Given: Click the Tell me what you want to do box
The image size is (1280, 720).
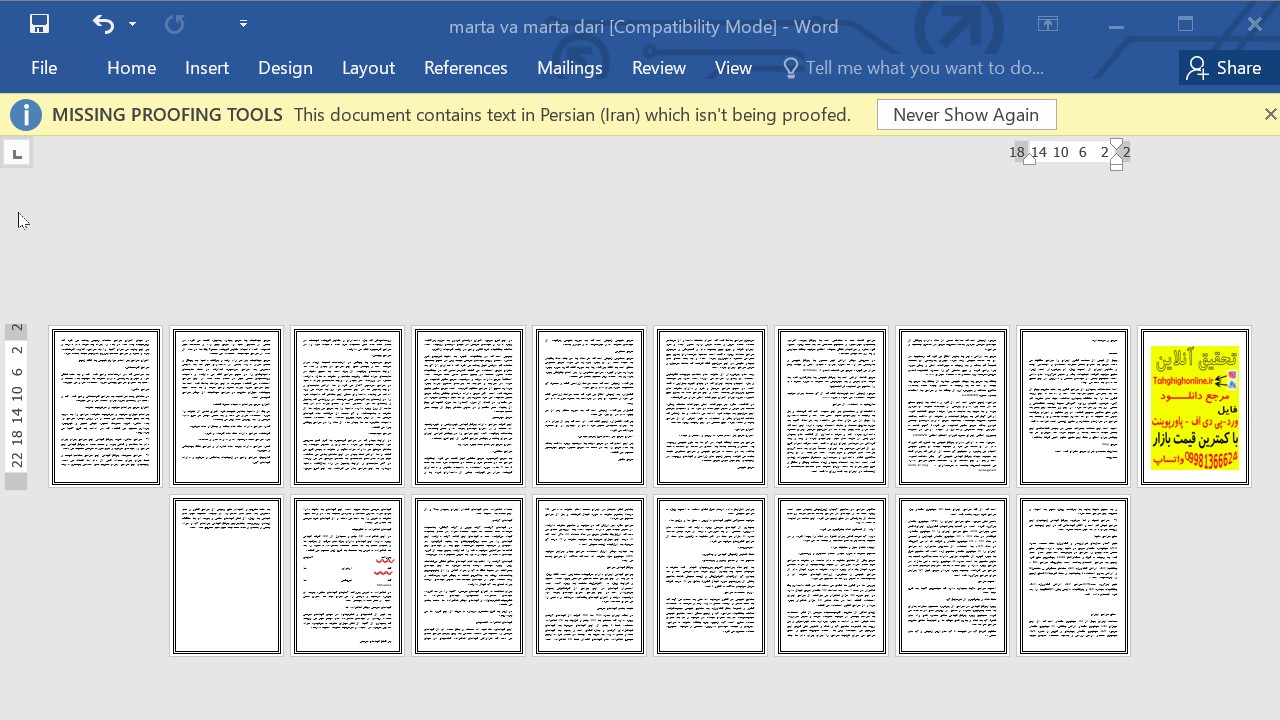Looking at the screenshot, I should coord(913,68).
